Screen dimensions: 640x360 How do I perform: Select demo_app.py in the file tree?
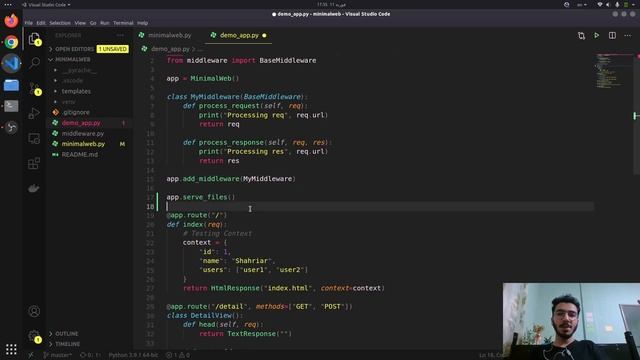[81, 123]
